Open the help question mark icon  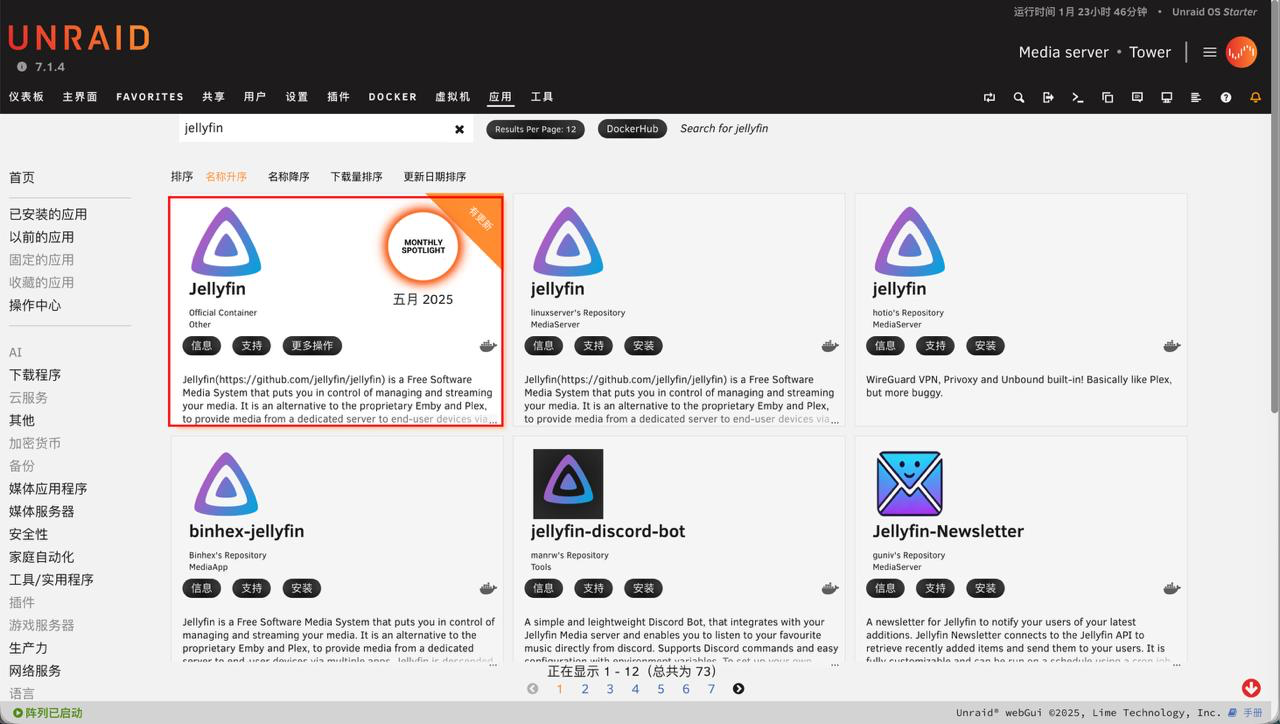(x=1225, y=97)
